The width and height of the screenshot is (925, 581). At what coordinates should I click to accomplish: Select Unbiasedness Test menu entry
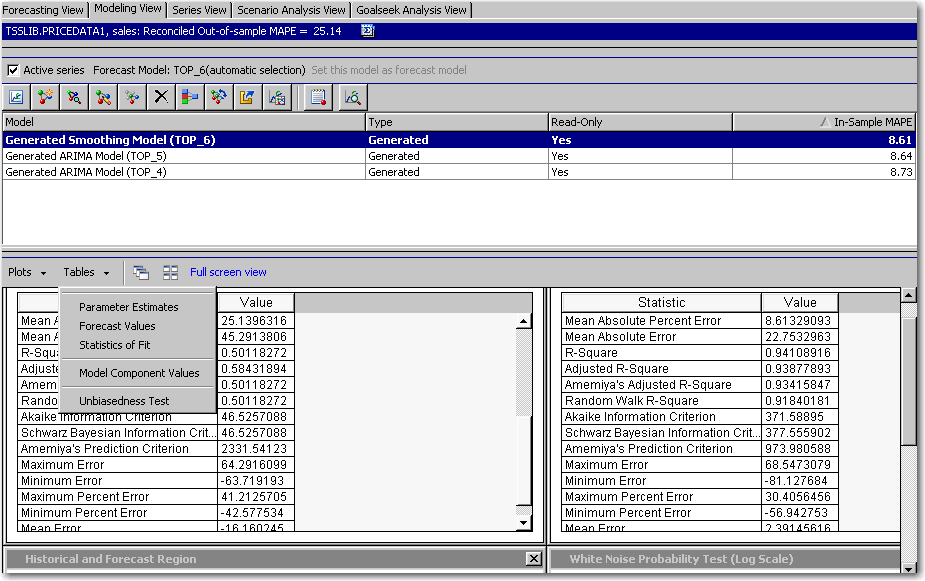click(124, 401)
